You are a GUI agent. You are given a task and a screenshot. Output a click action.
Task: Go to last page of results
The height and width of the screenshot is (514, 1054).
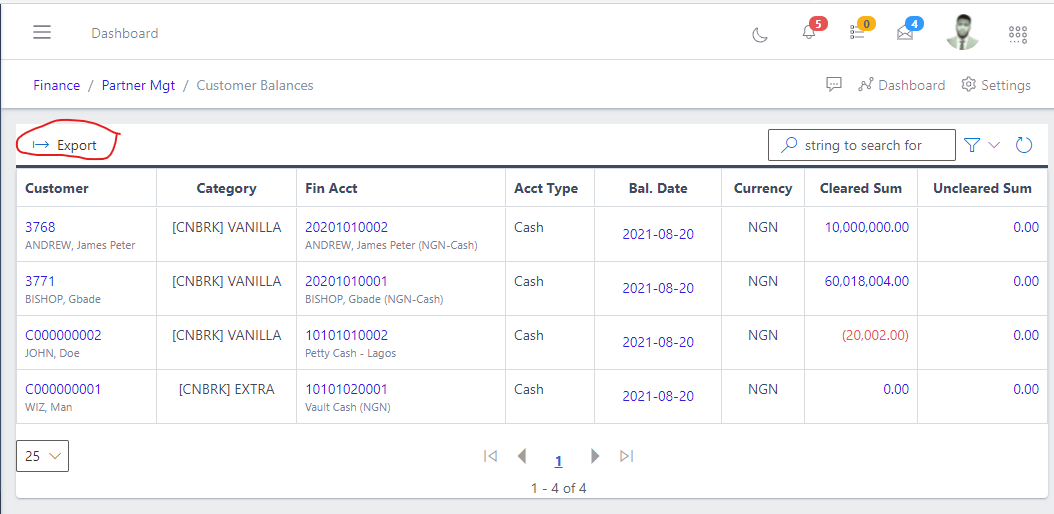pos(626,456)
